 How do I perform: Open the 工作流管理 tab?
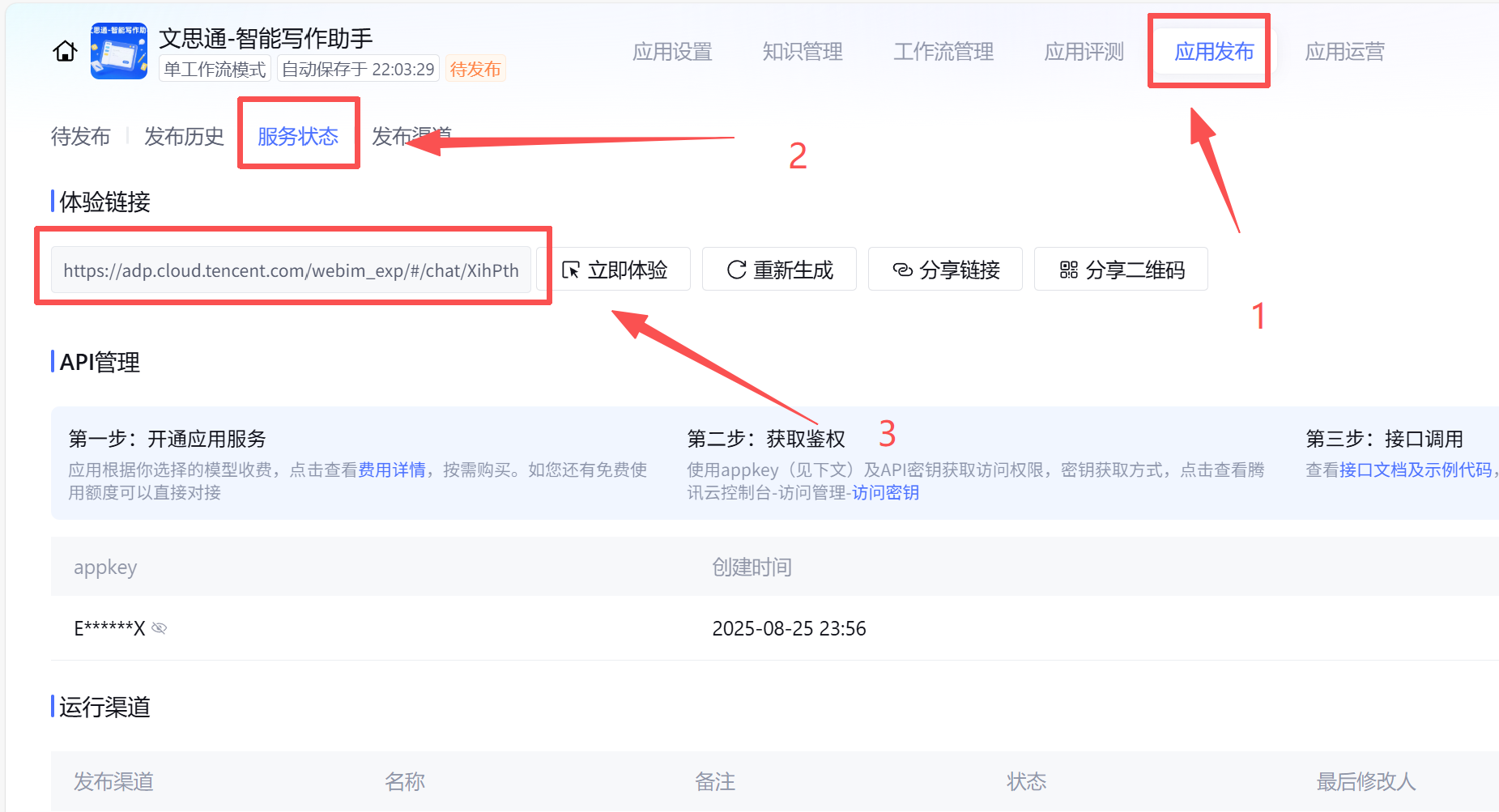pos(943,52)
